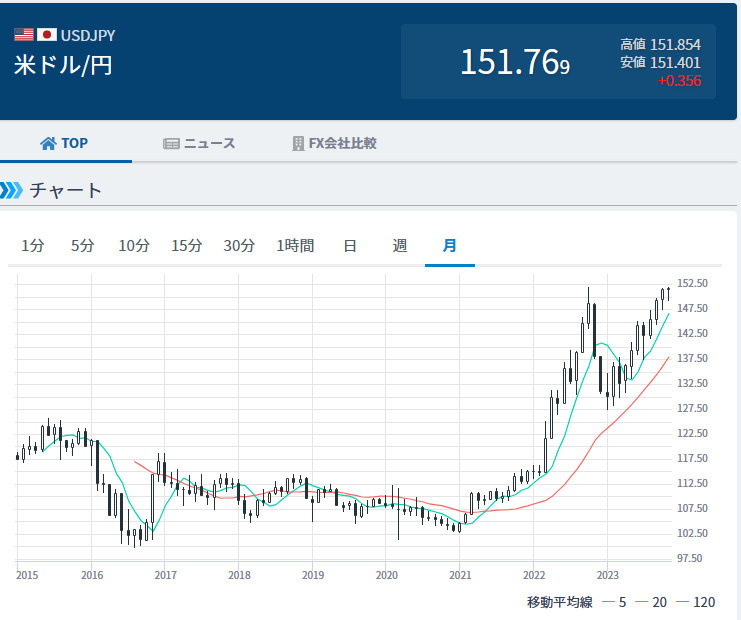Click the Japan flag icon
The image size is (741, 620).
(x=47, y=34)
